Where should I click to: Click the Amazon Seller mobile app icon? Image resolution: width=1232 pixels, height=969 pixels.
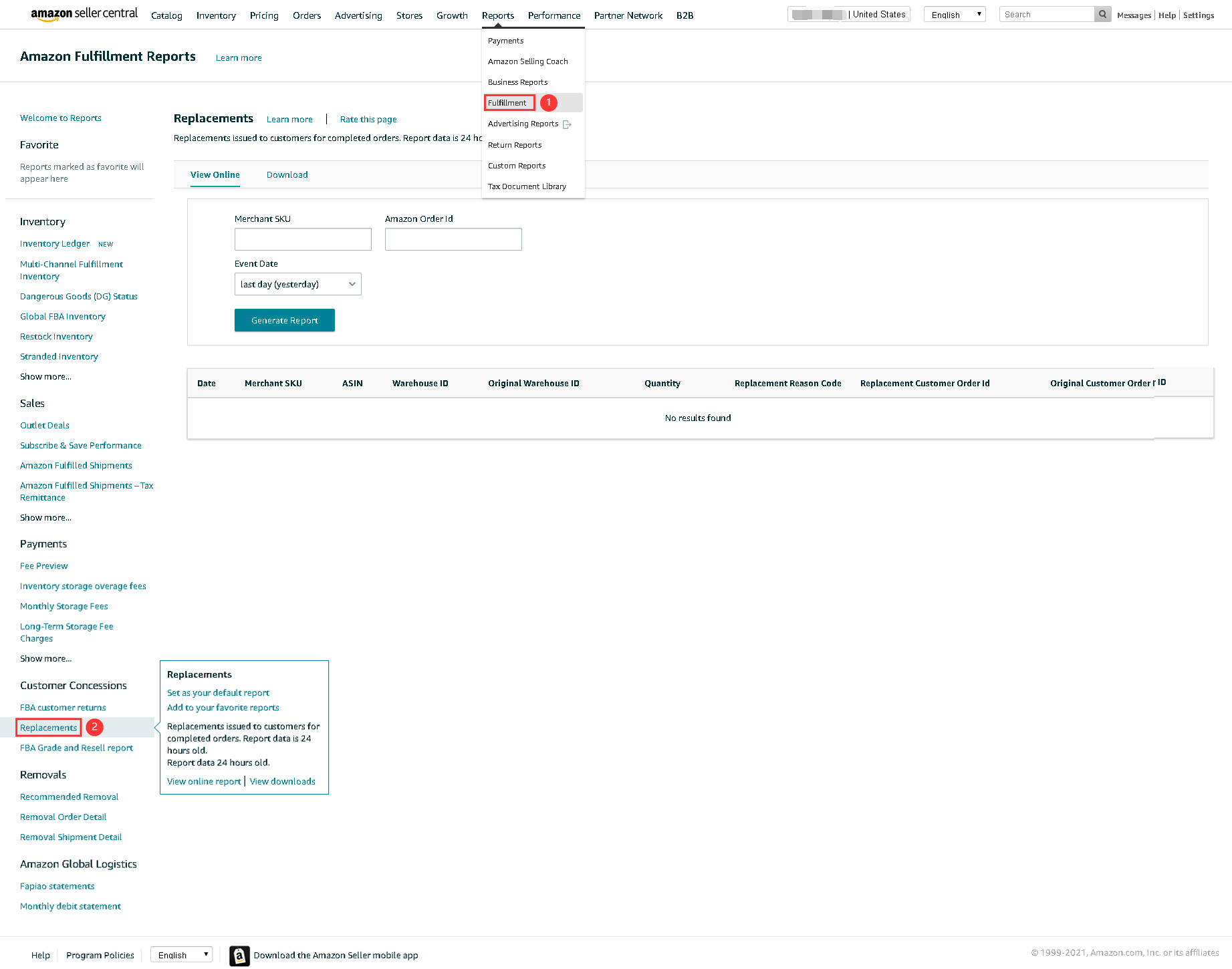point(239,956)
